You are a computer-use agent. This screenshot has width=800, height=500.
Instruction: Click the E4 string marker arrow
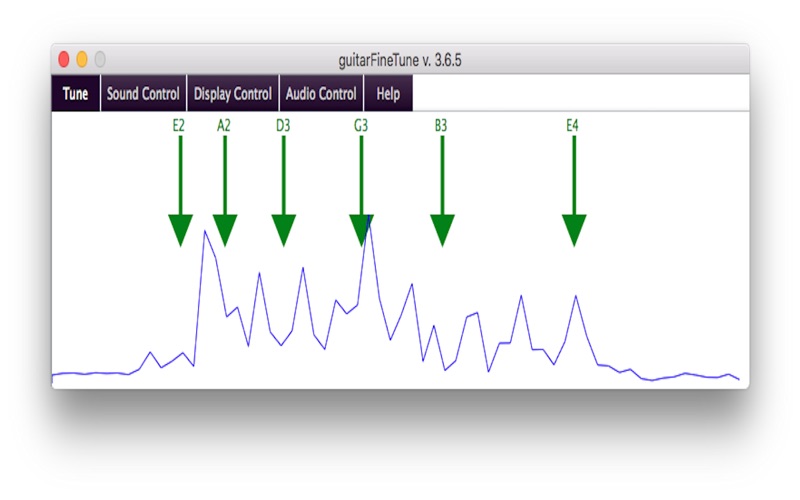(x=574, y=191)
